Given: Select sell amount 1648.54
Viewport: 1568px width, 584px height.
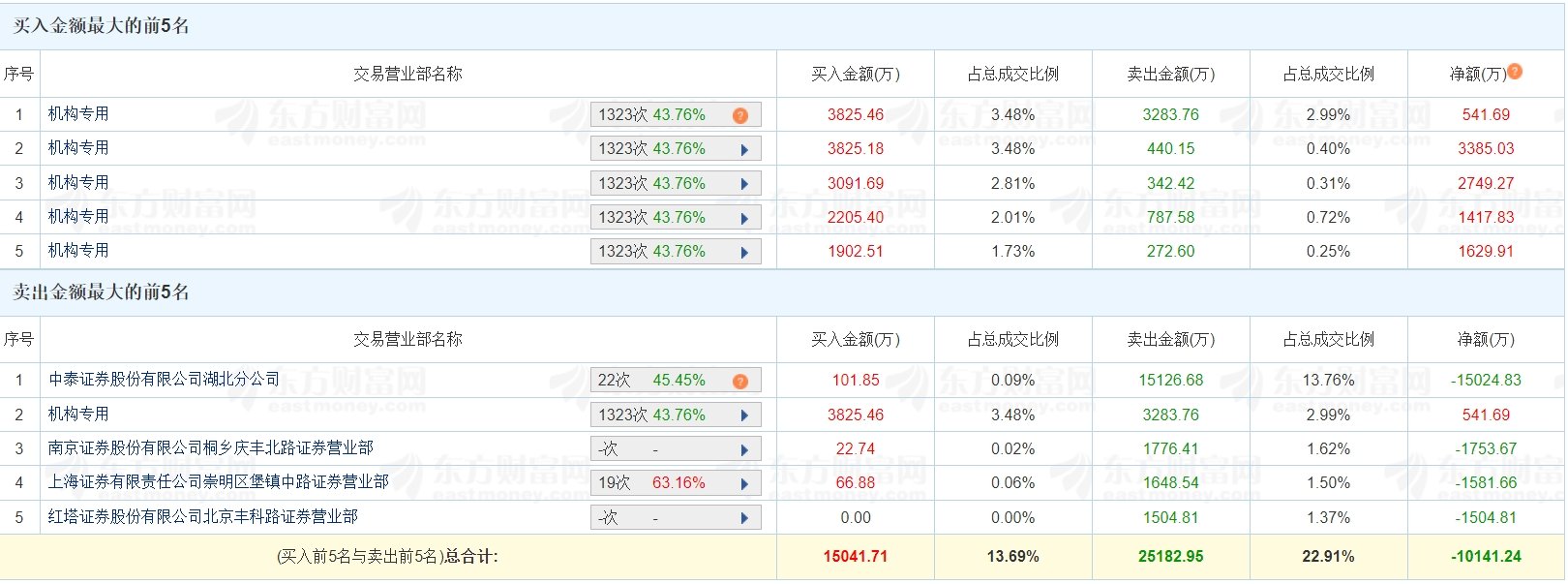Looking at the screenshot, I should coord(1171,482).
